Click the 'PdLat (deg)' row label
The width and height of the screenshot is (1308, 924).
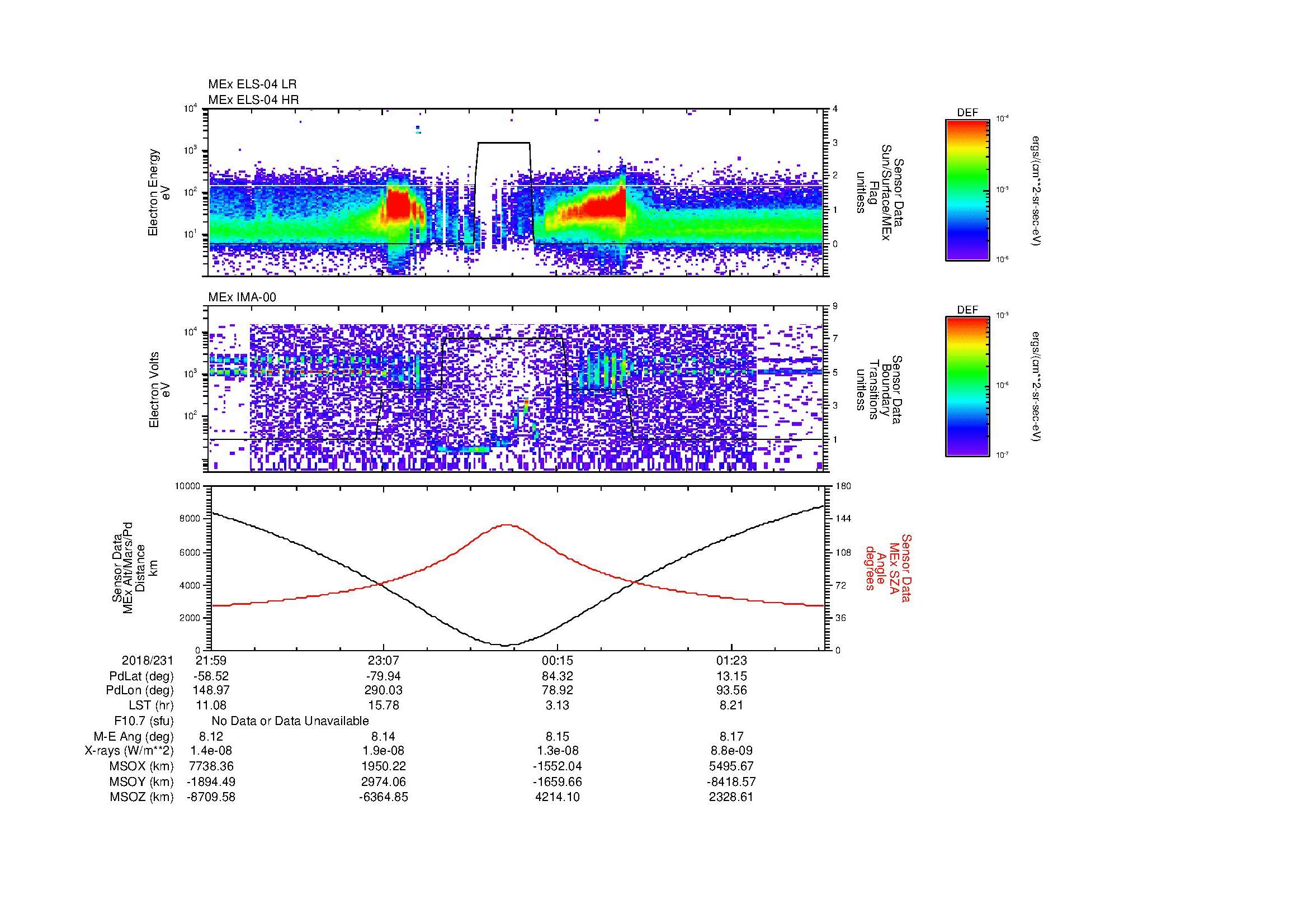point(141,676)
